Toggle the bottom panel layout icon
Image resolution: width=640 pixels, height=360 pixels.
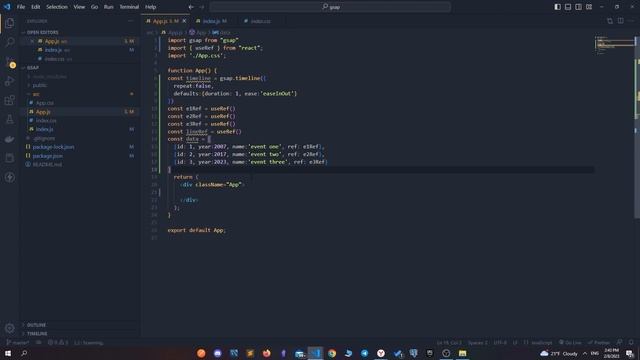568,7
